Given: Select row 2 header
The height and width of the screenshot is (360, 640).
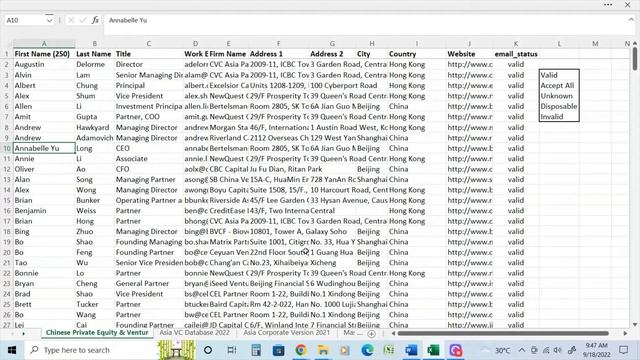Looking at the screenshot, I should pos(7,64).
